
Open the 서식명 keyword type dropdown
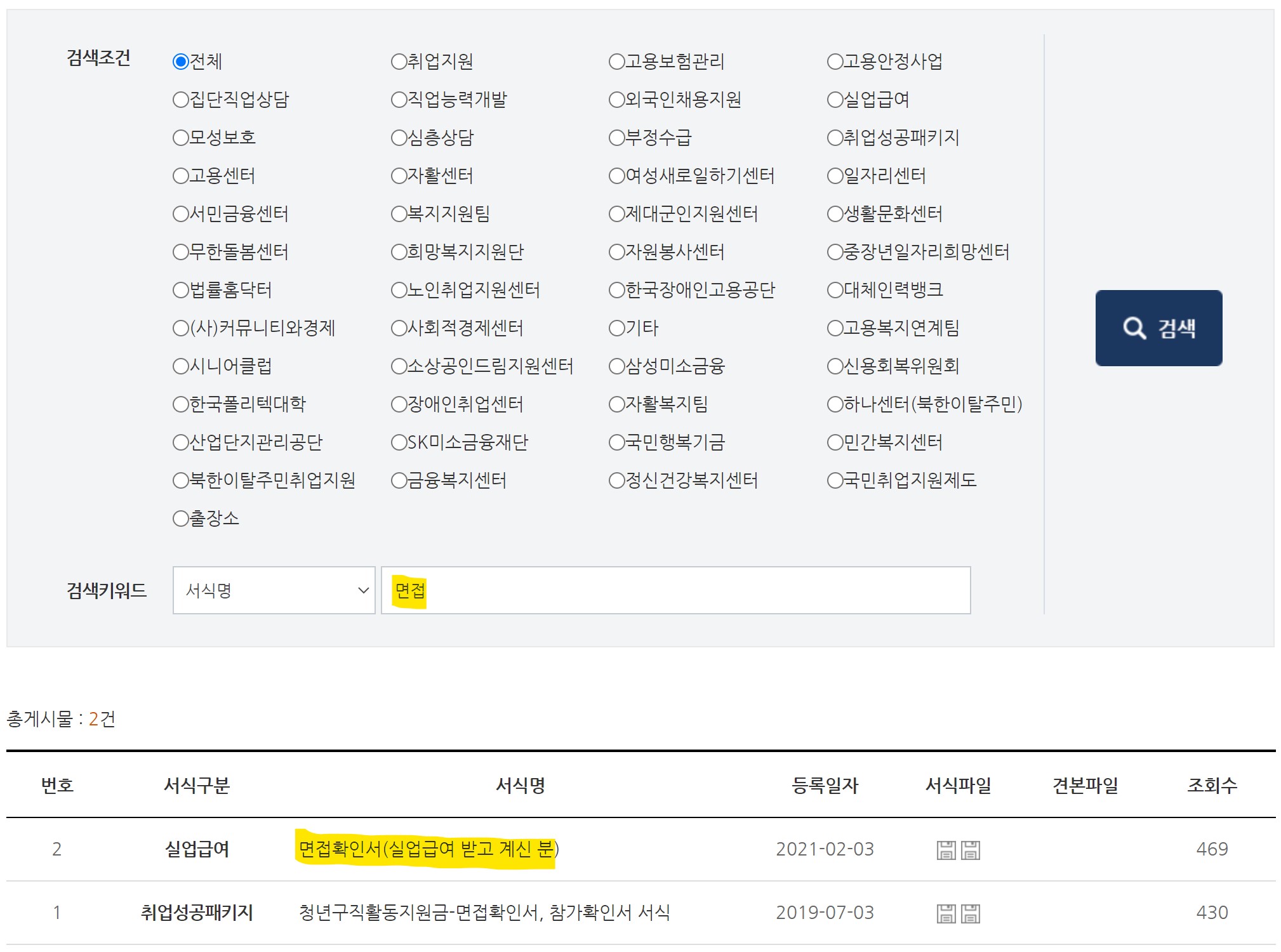[274, 590]
